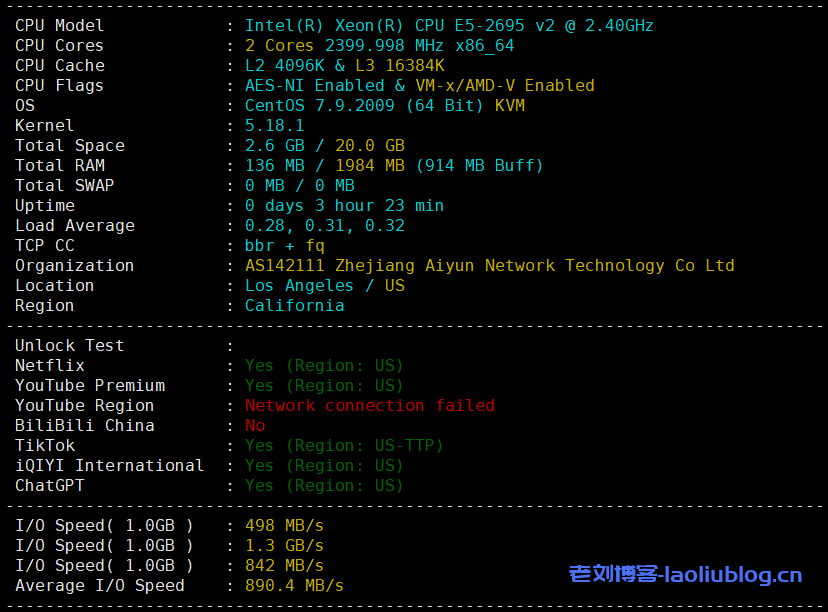Click the bbr + fq TCP CC value
Screen dimensions: 828x612
(284, 246)
